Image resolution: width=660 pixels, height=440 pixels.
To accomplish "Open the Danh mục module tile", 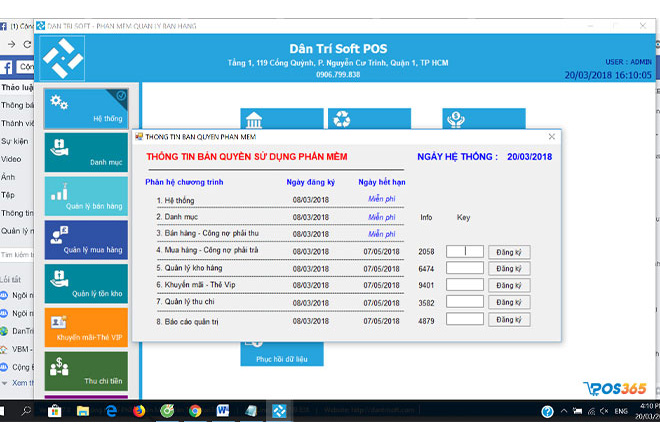I will [86, 152].
